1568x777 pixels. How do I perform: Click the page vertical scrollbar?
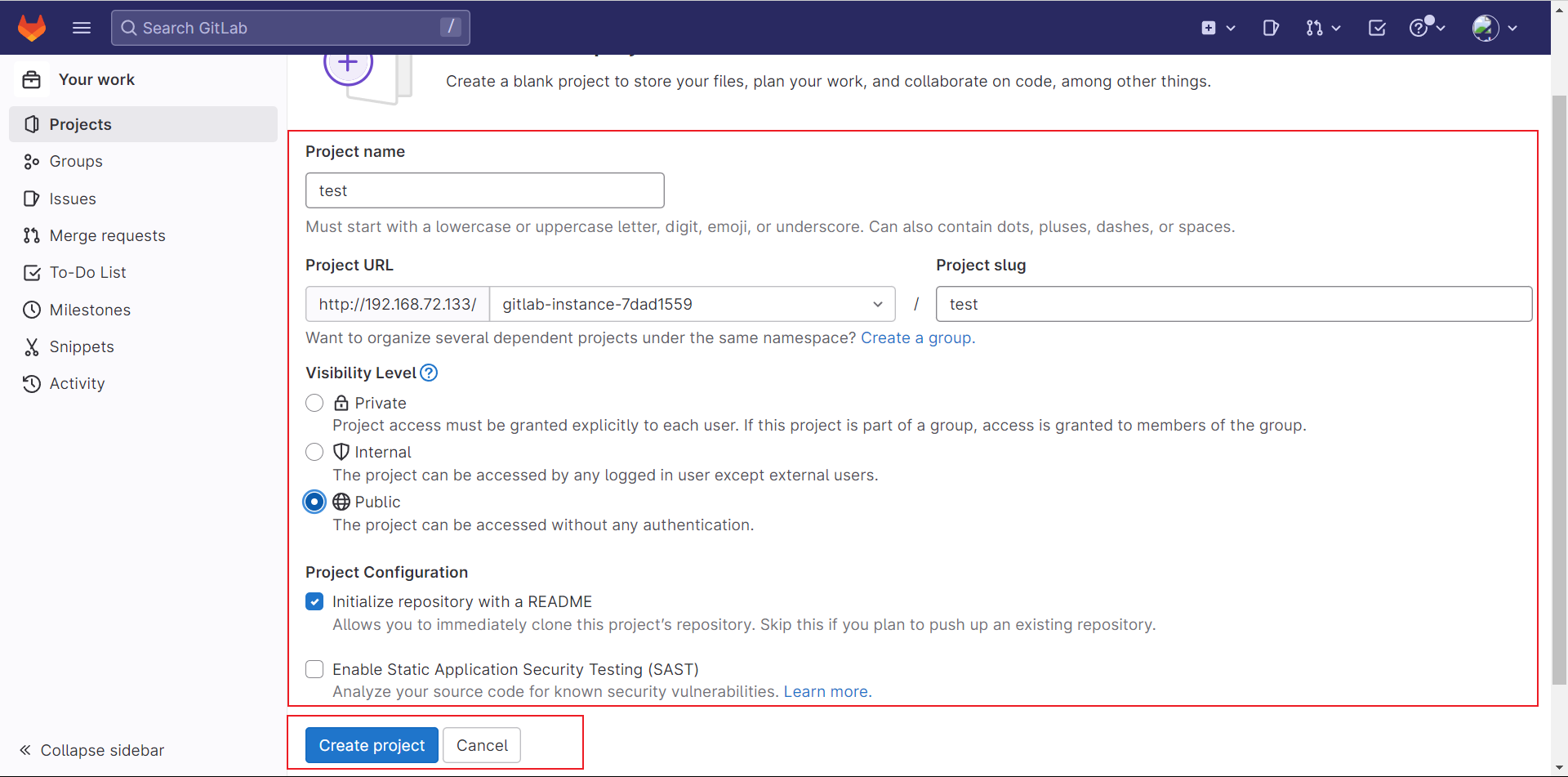[x=1559, y=389]
